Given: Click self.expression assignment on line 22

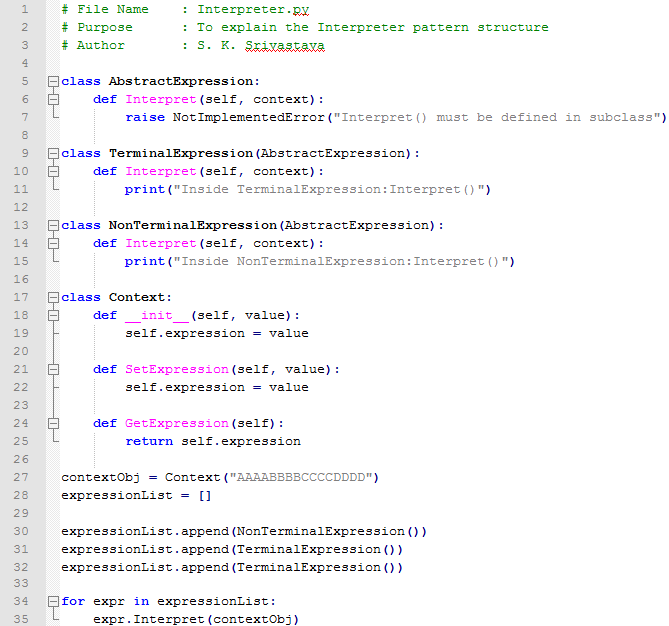Looking at the screenshot, I should pyautogui.click(x=217, y=387).
